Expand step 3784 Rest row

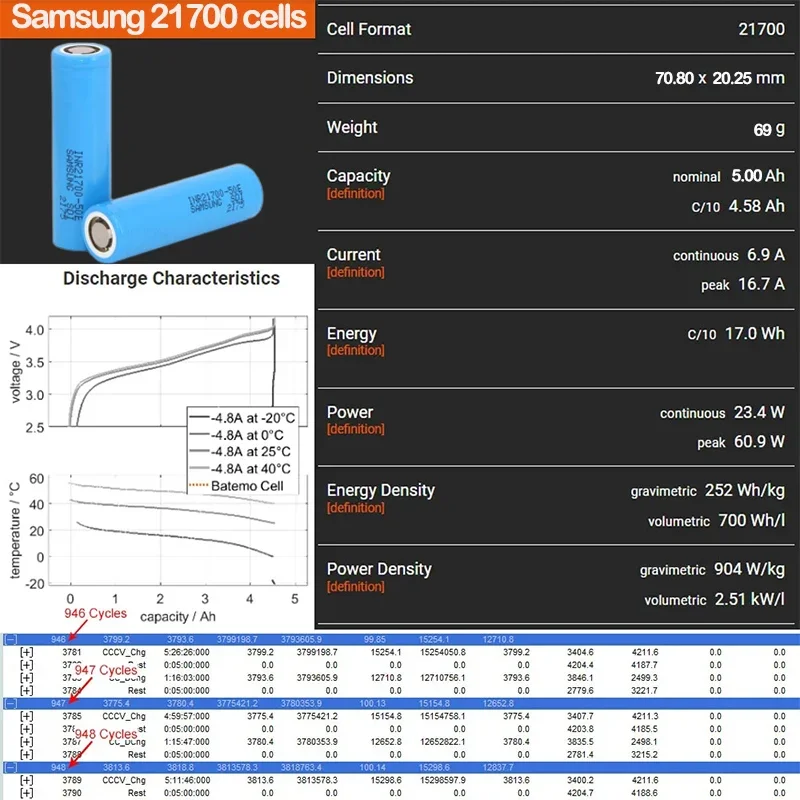[x=27, y=690]
